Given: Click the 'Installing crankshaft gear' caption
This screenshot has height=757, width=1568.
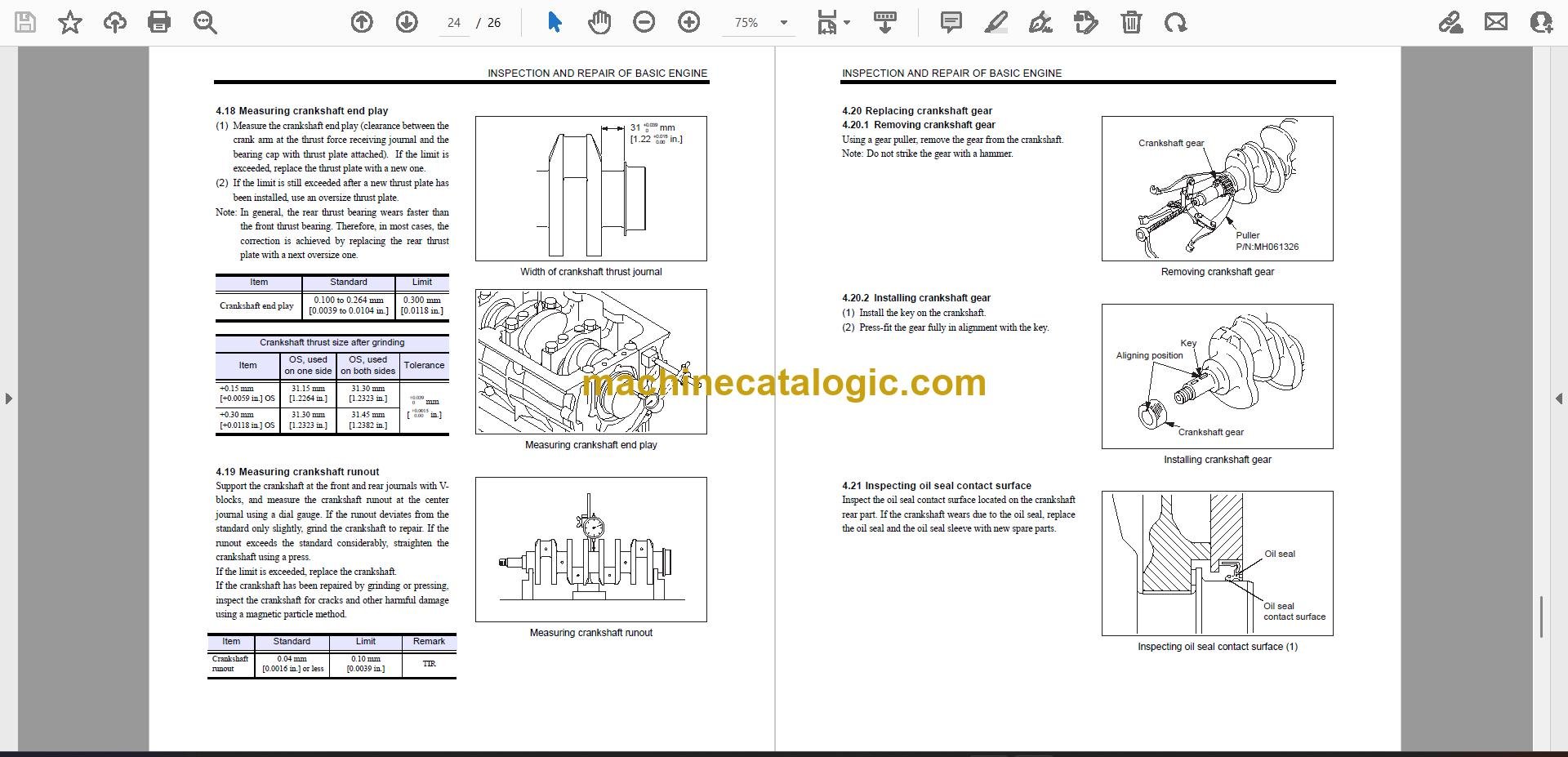Looking at the screenshot, I should [1218, 460].
